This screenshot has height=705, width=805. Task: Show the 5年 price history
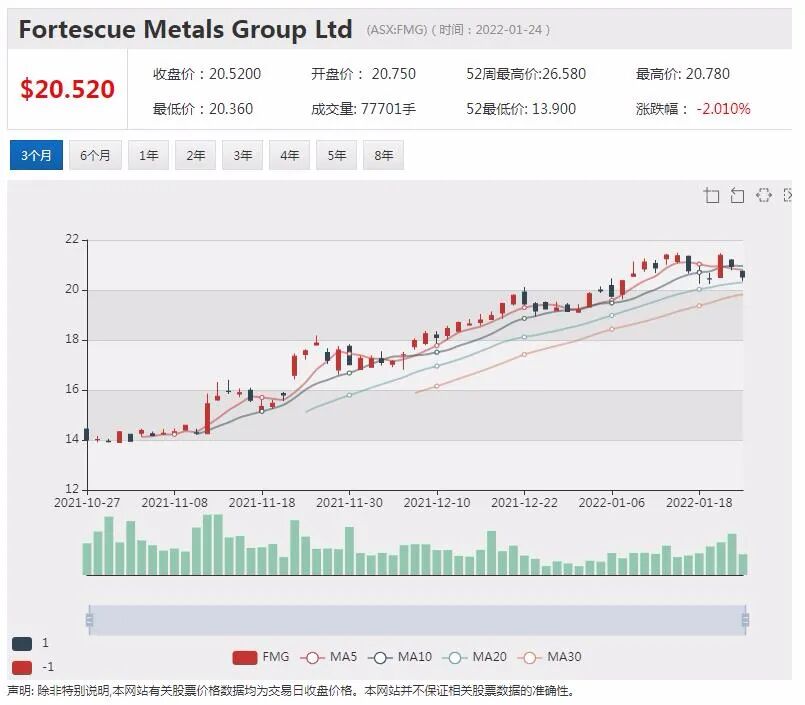point(336,155)
